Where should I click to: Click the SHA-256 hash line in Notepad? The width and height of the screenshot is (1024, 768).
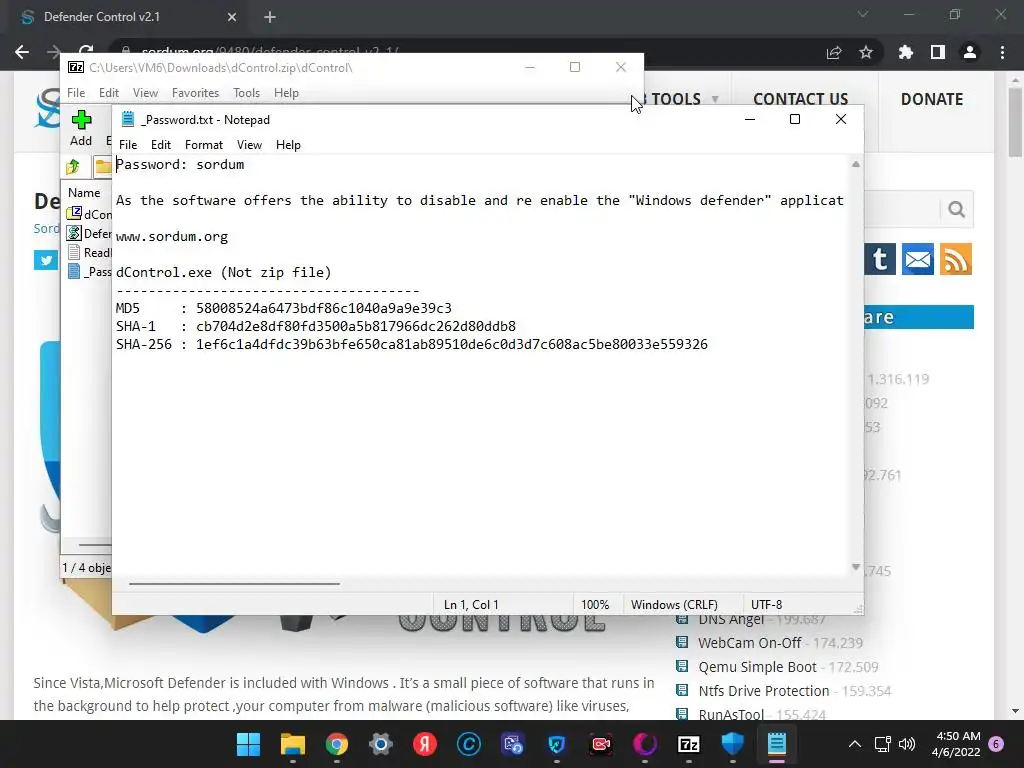click(411, 344)
